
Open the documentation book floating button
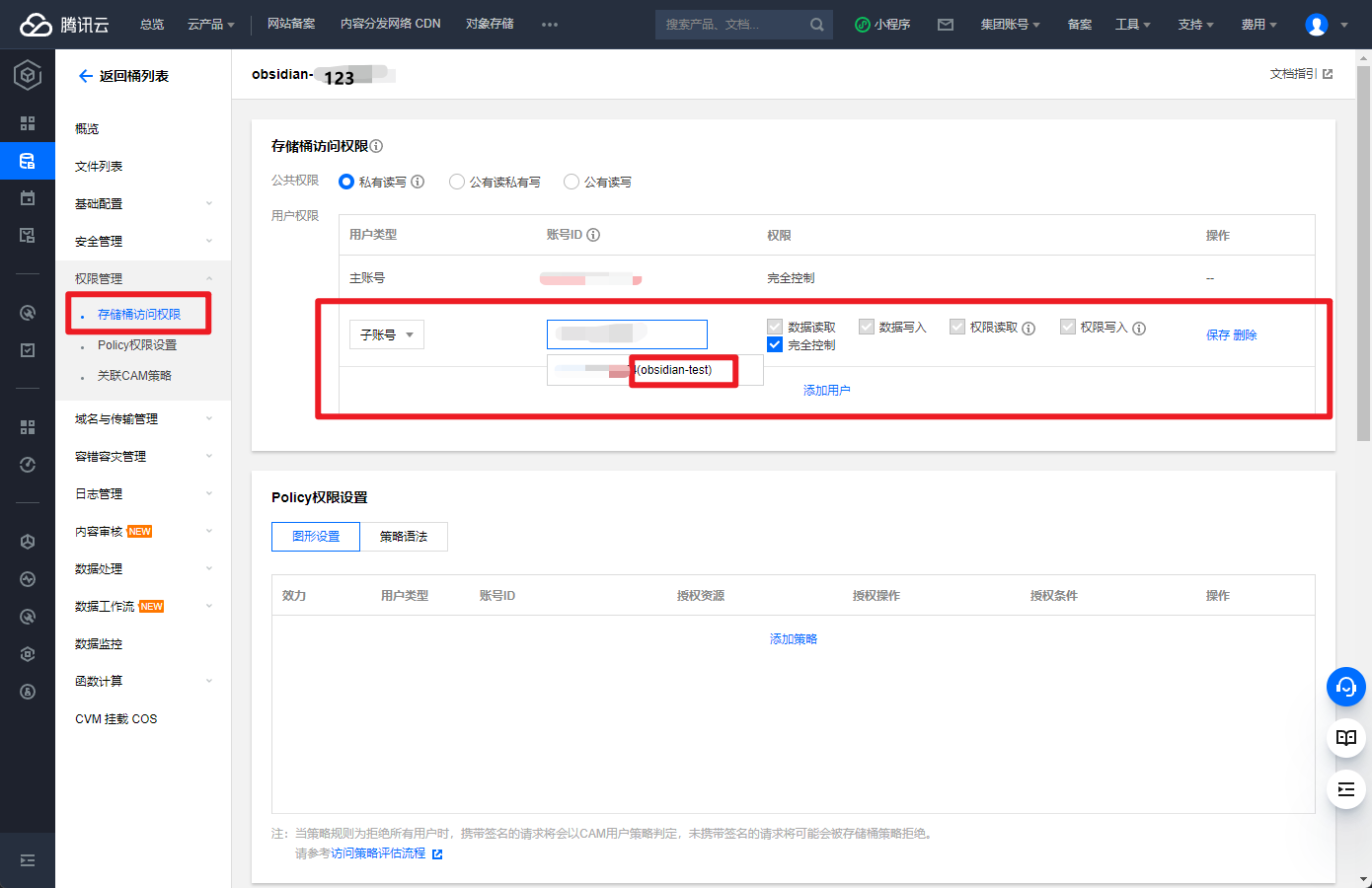click(1346, 738)
